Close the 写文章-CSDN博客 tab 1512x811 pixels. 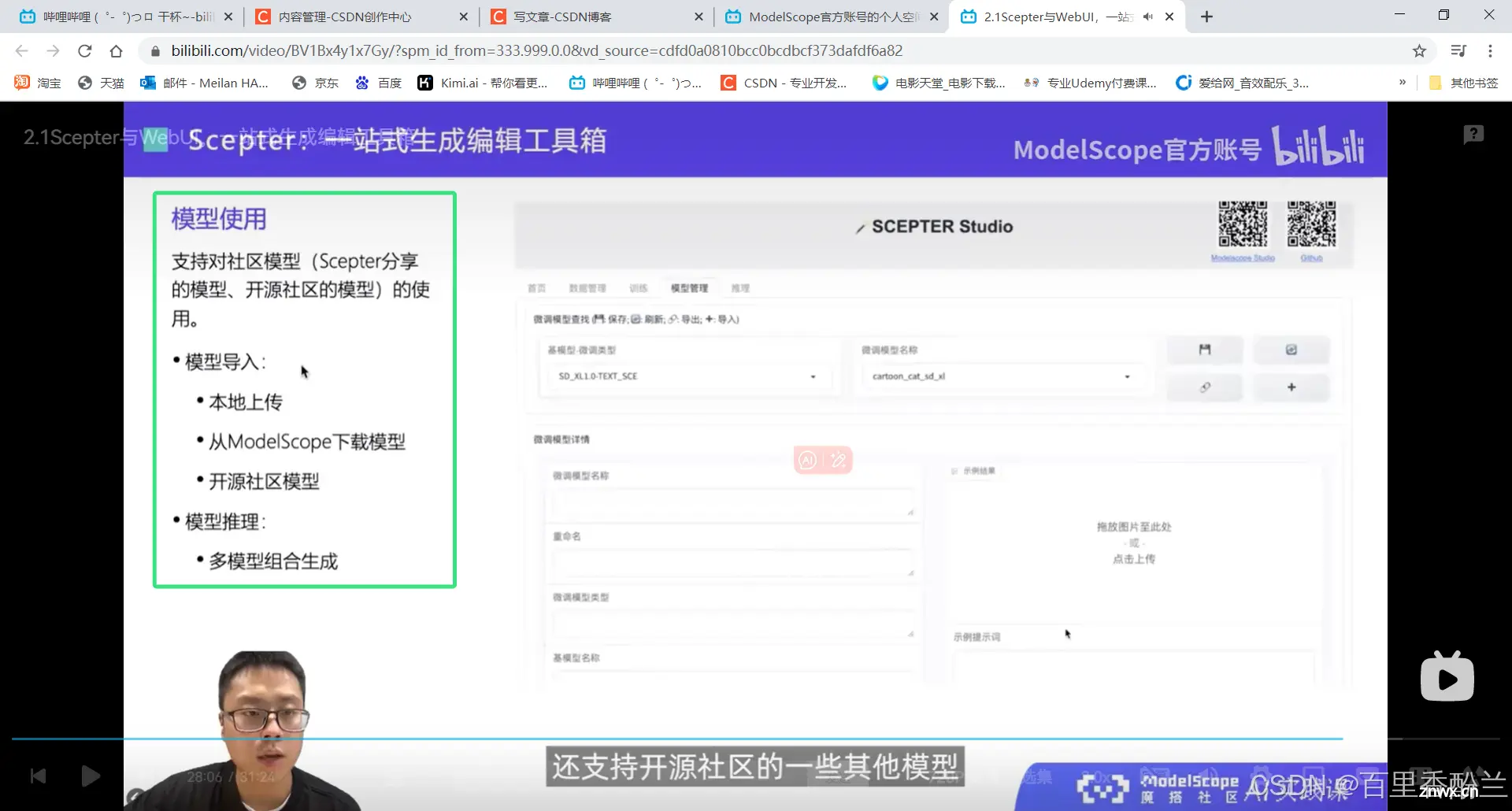[x=698, y=17]
